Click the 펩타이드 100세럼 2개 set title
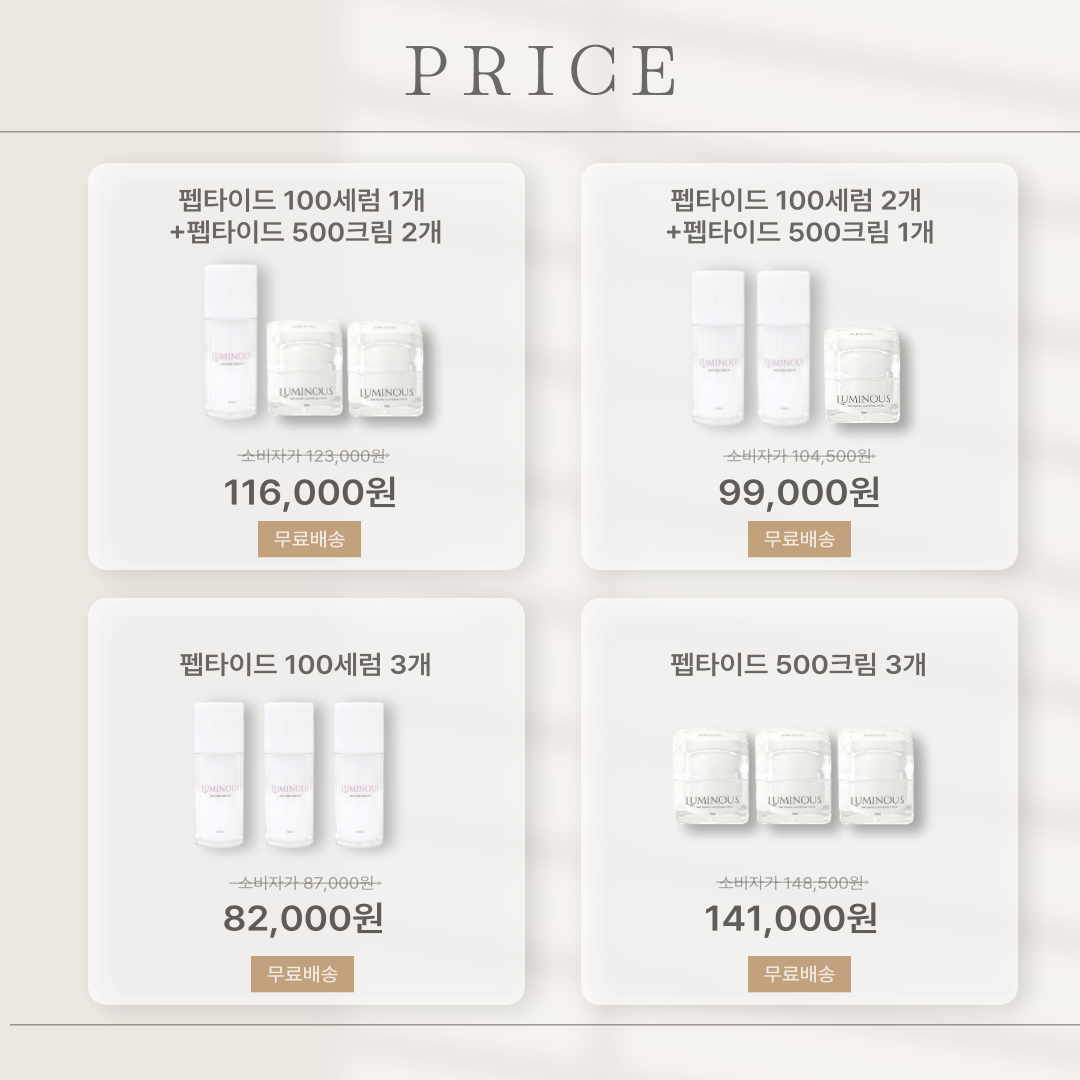This screenshot has height=1080, width=1080. point(797,200)
